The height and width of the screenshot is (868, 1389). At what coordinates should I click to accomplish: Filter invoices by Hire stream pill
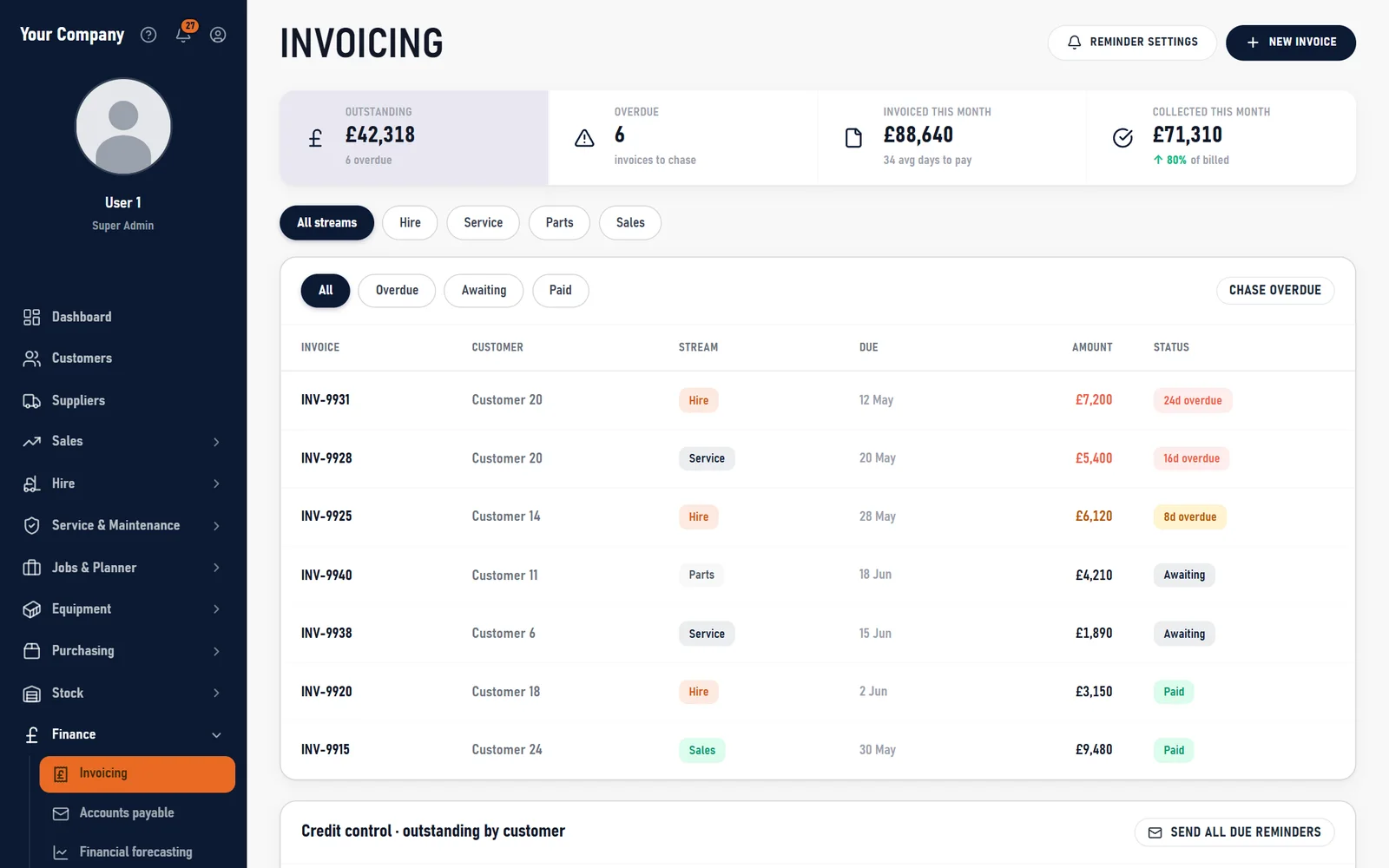pos(410,223)
